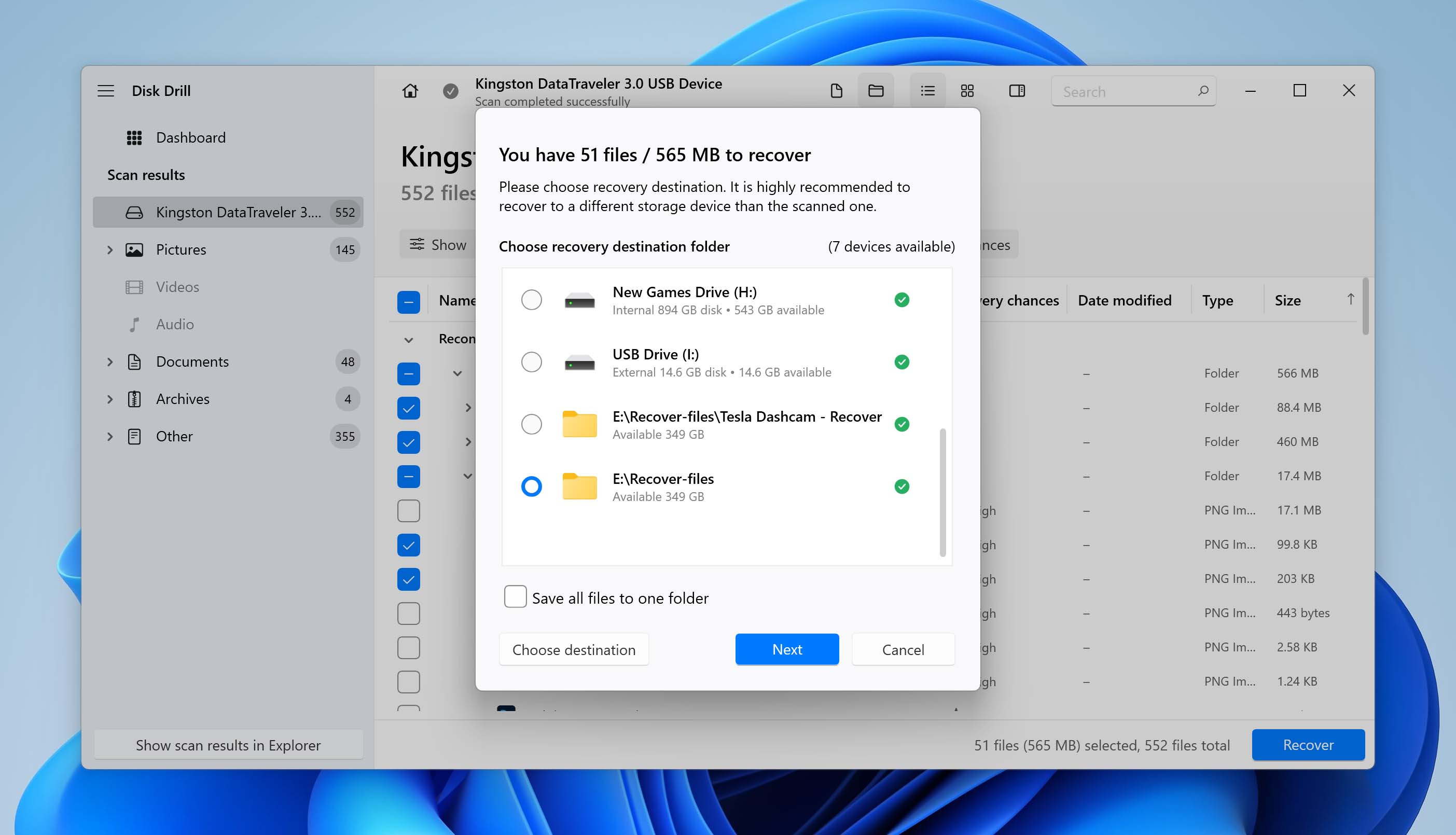Select New Games Drive (H:) radio button
1456x835 pixels.
(531, 300)
